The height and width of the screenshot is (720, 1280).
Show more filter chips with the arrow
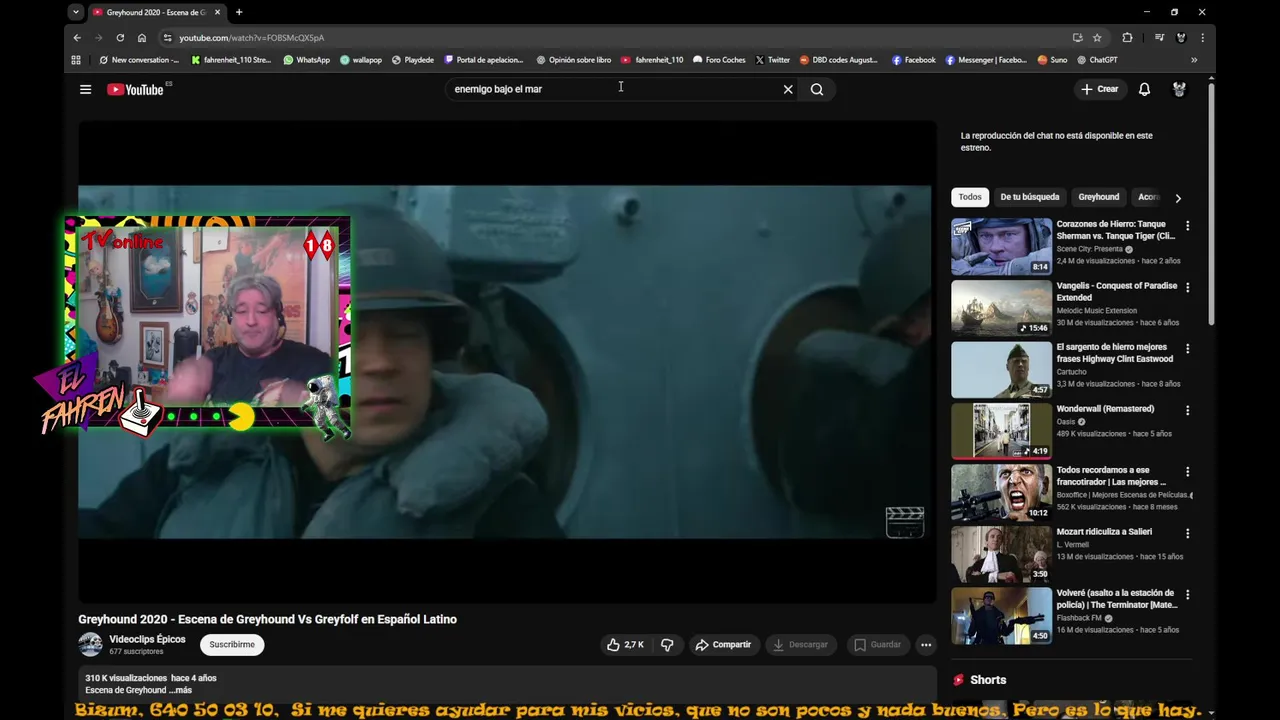[x=1177, y=198]
